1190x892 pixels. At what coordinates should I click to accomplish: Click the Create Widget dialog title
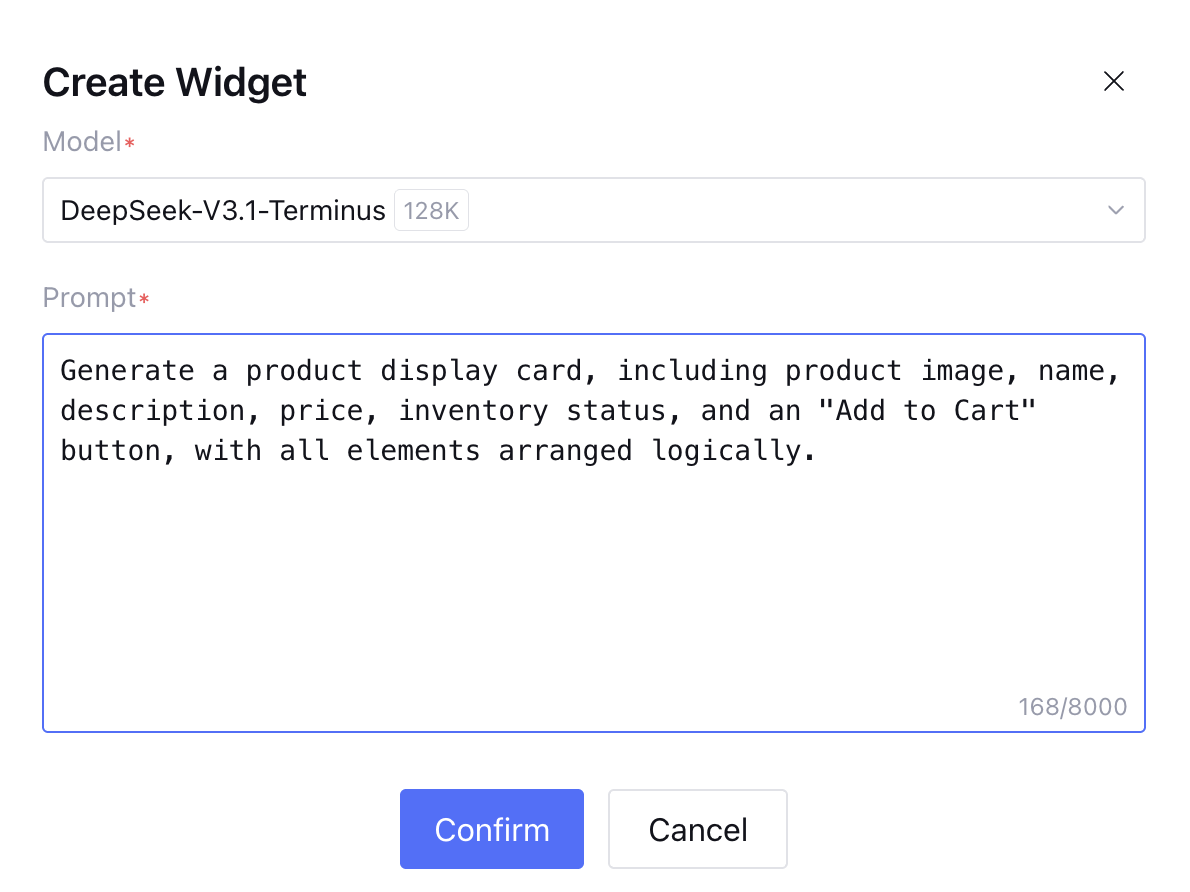click(x=175, y=82)
